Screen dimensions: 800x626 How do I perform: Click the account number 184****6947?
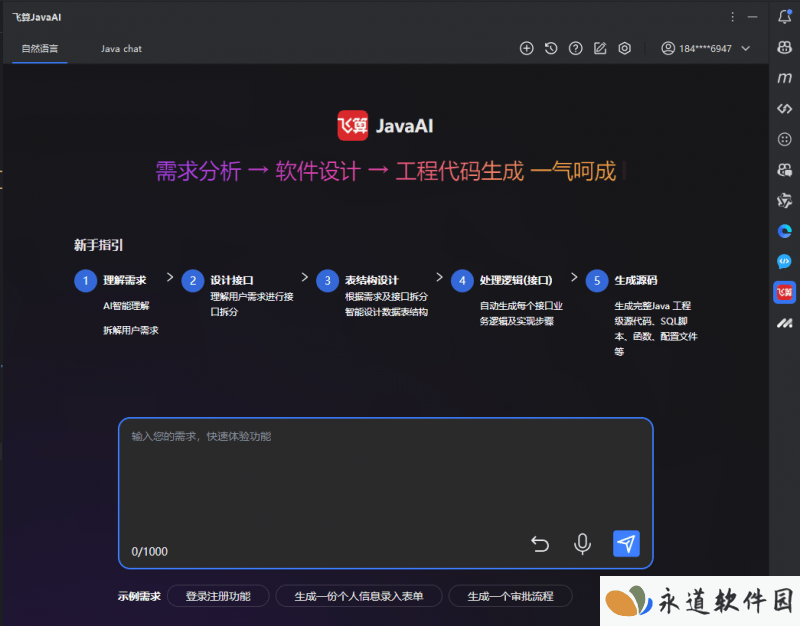coord(705,49)
